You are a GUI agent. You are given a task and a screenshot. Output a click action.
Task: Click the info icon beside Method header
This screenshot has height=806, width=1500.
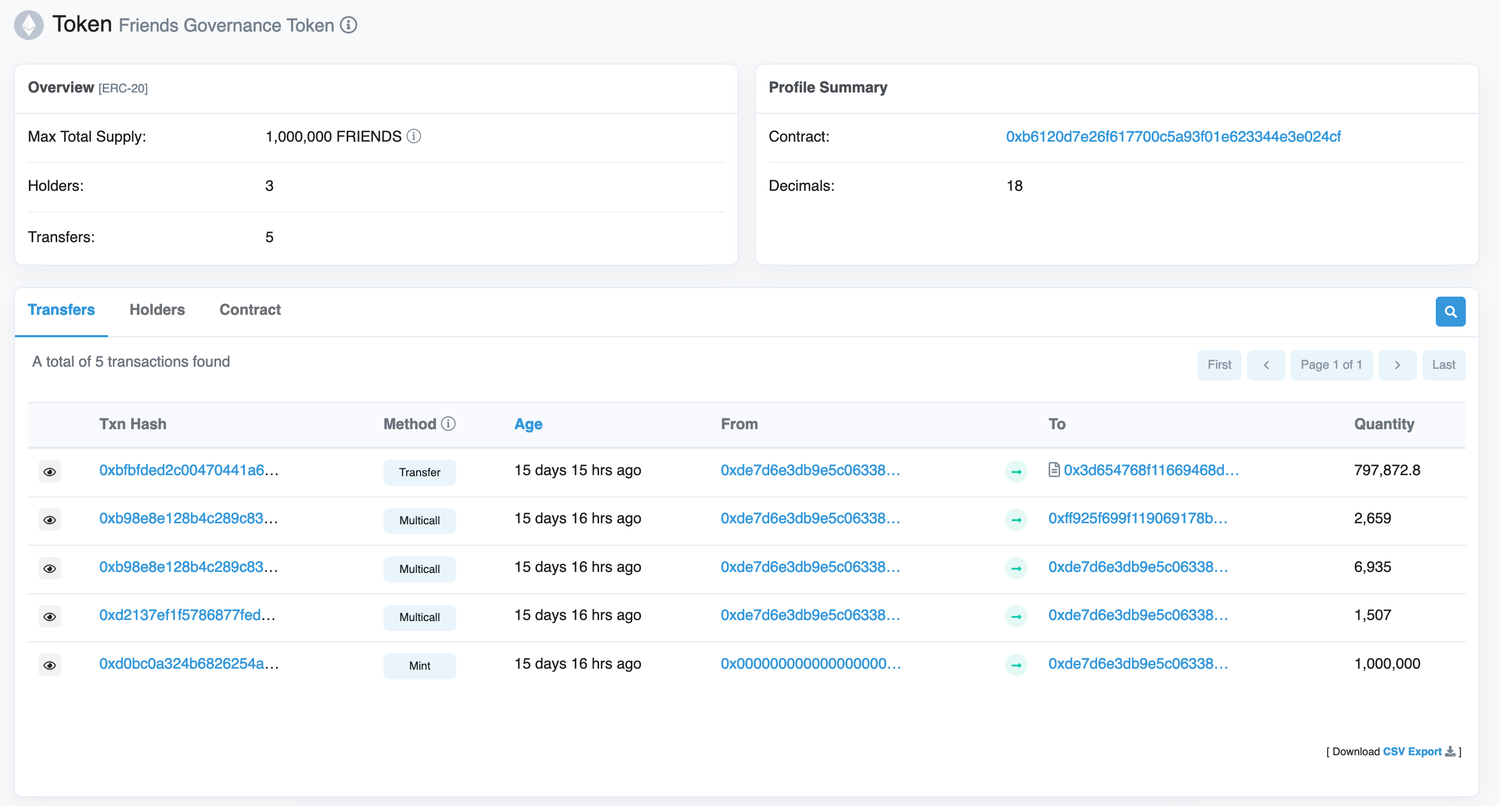[x=448, y=424]
